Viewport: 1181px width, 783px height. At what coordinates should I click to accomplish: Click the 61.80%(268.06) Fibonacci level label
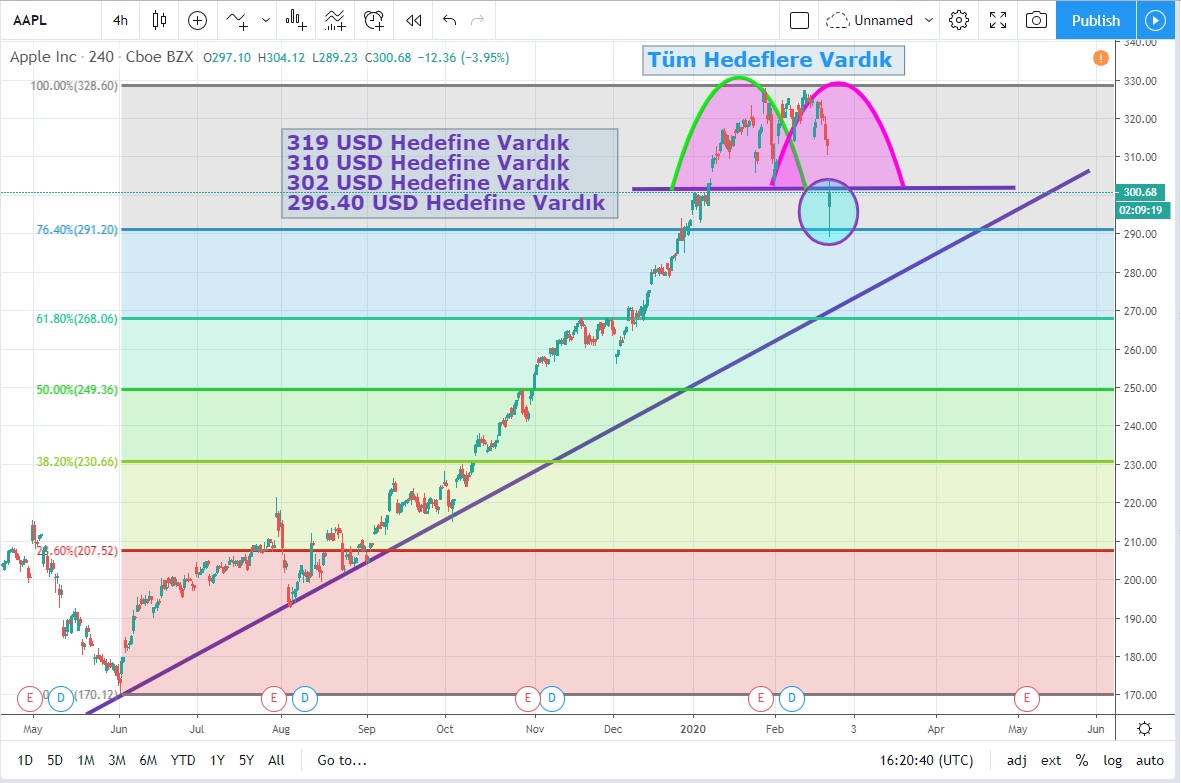point(77,318)
